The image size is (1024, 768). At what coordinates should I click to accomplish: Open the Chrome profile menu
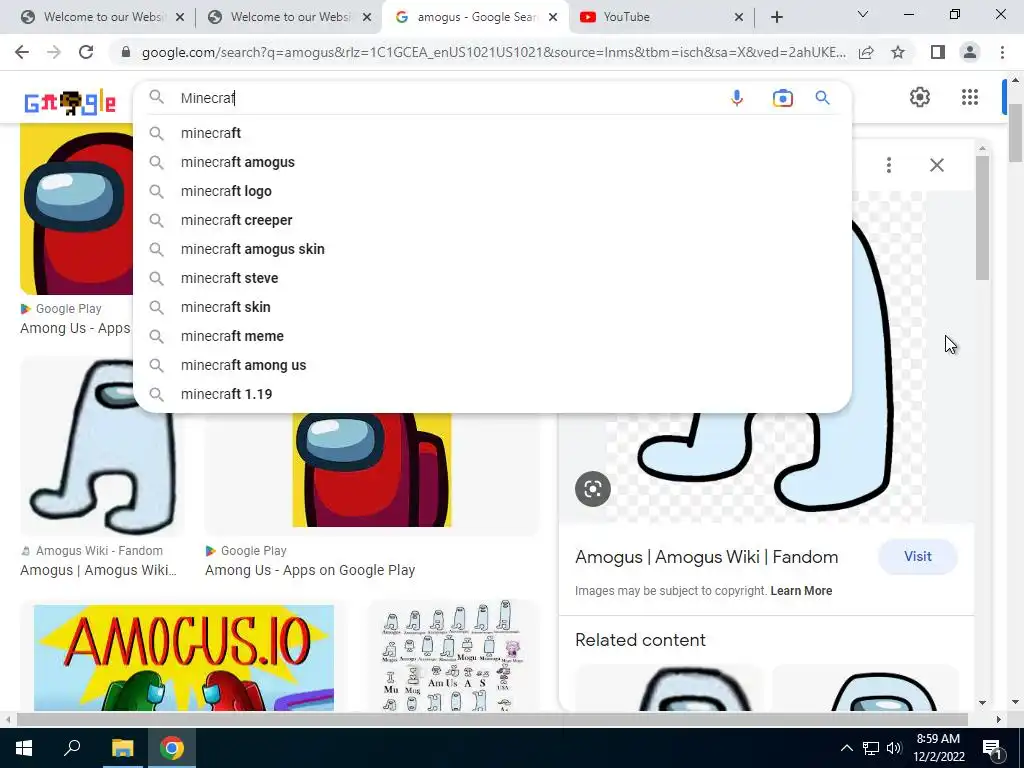pos(970,52)
